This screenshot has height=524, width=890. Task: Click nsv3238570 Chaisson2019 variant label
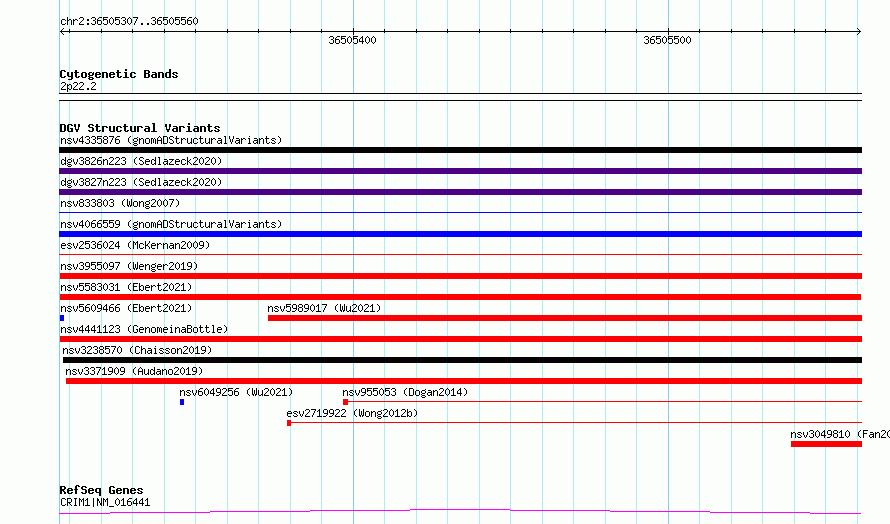click(x=137, y=350)
